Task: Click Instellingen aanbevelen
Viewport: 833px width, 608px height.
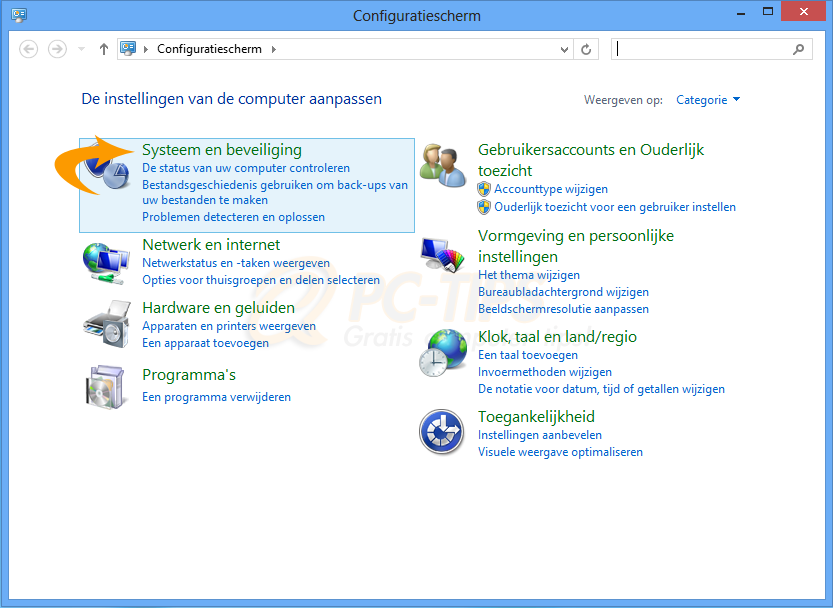Action: pos(540,435)
